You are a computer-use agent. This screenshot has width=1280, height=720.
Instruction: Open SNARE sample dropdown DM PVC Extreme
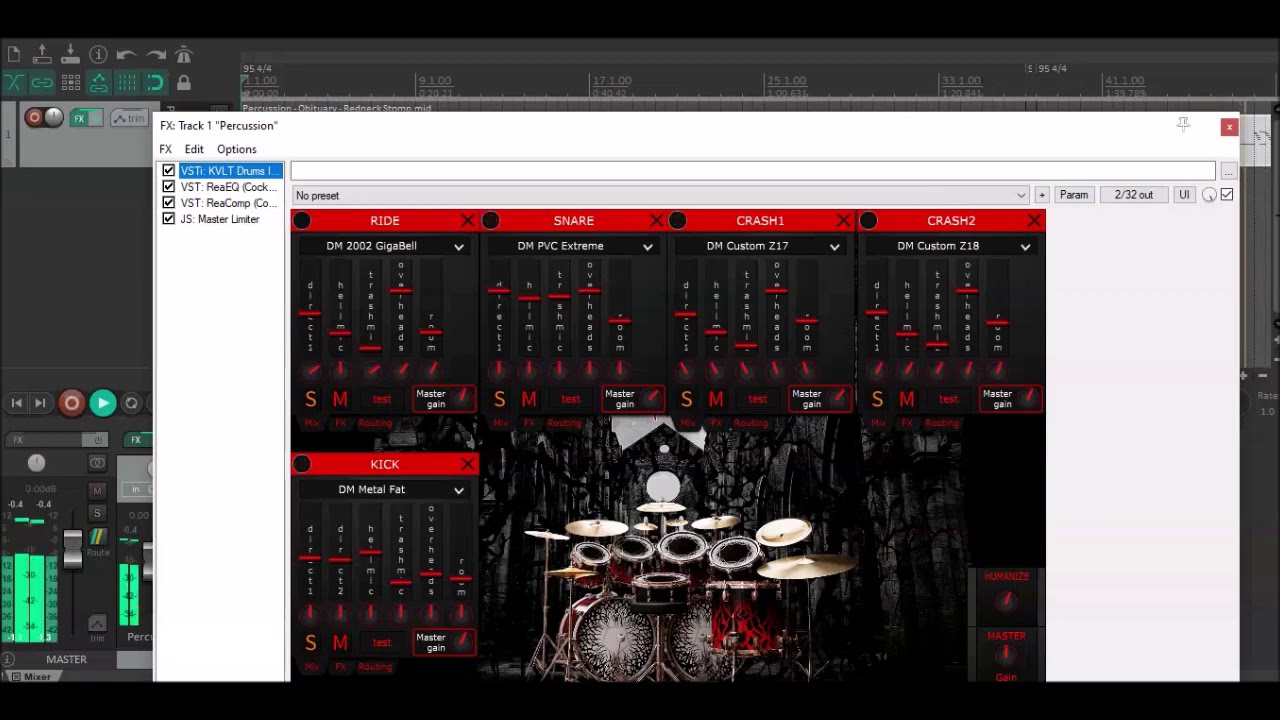[574, 246]
